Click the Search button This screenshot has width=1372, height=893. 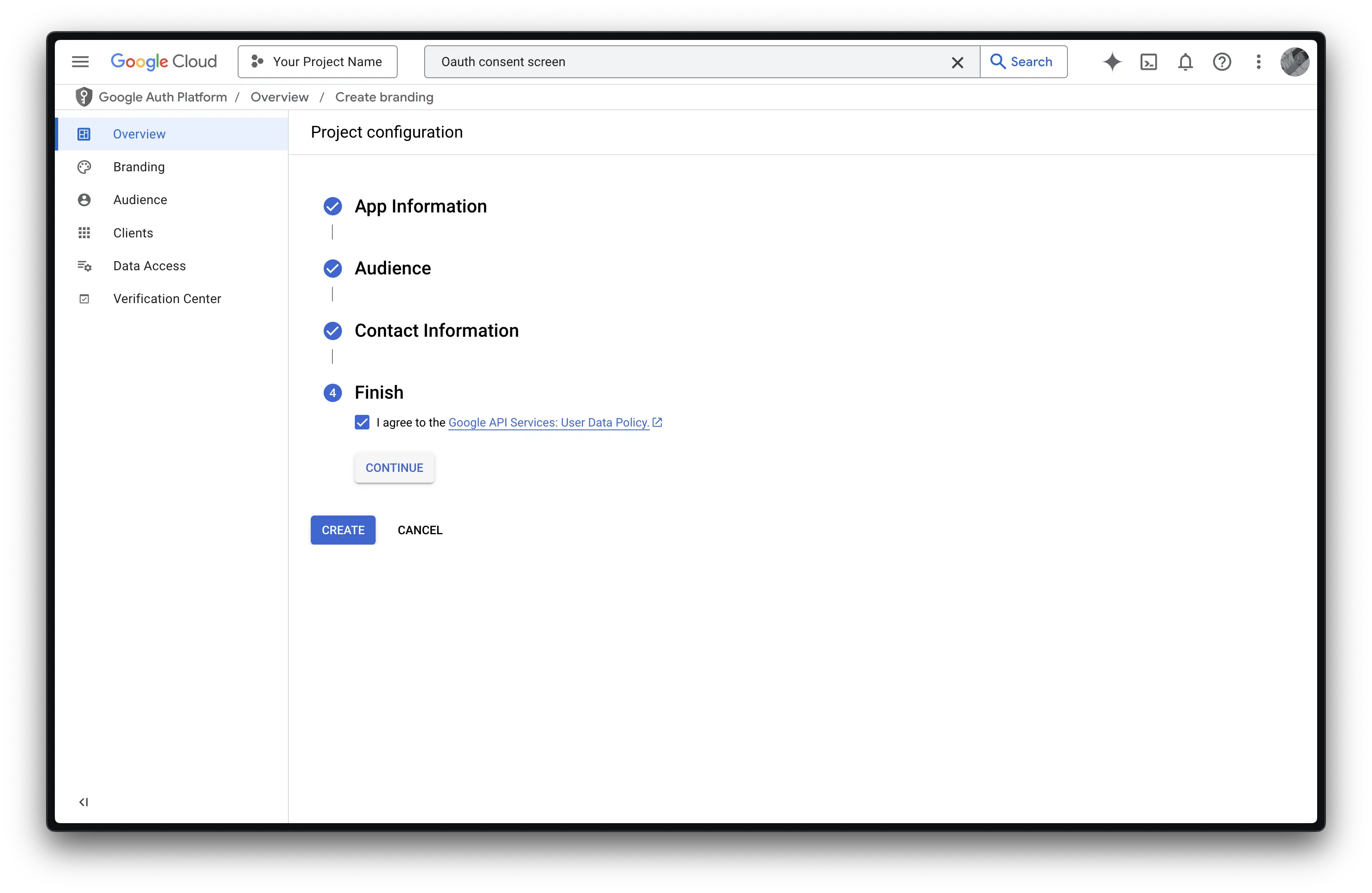(x=1023, y=62)
